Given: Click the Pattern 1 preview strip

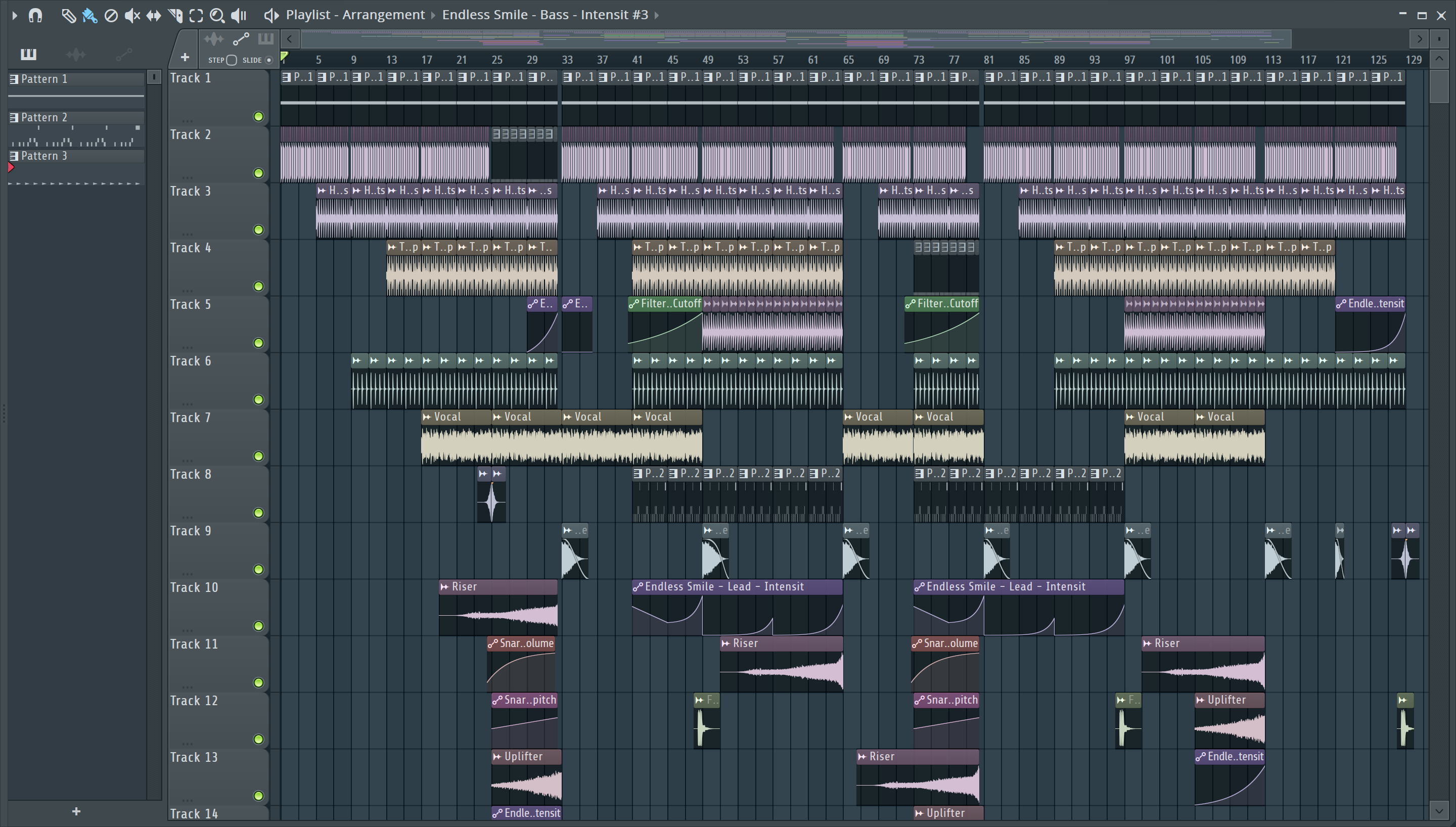Looking at the screenshot, I should [x=76, y=97].
